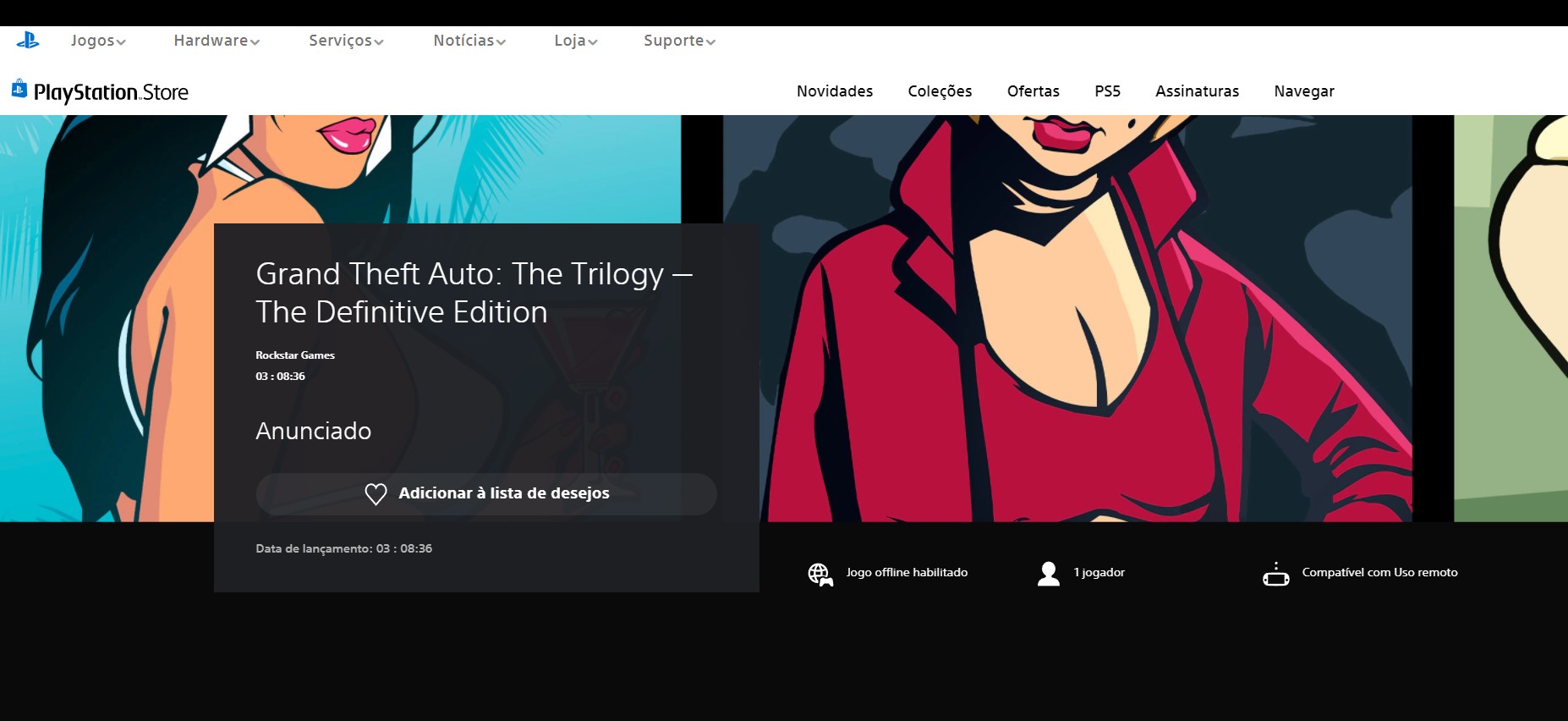Viewport: 1568px width, 721px height.
Task: Open the Coleções store tab
Action: (x=940, y=91)
